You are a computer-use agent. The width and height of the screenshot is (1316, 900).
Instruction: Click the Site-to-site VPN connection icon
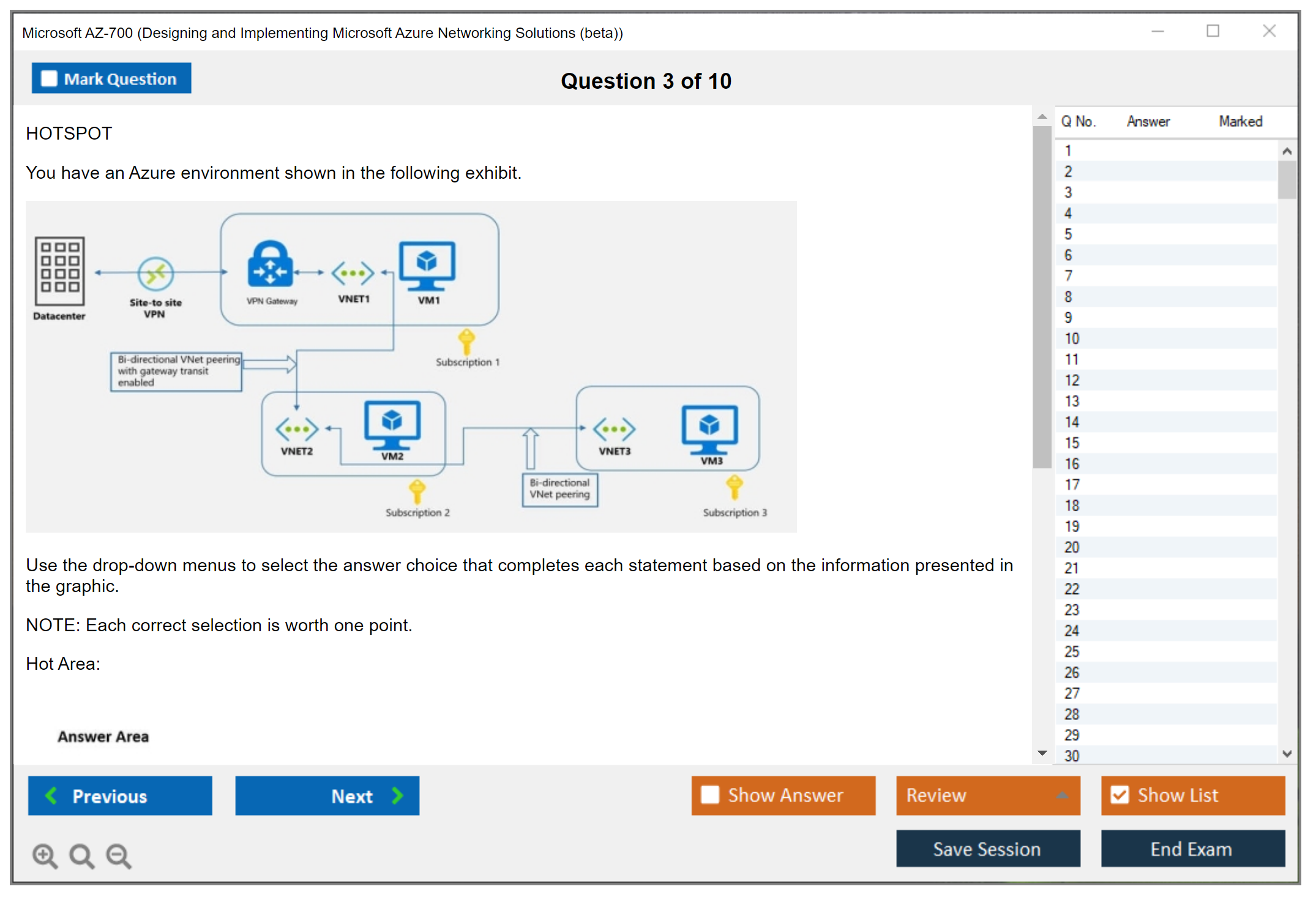click(x=155, y=273)
